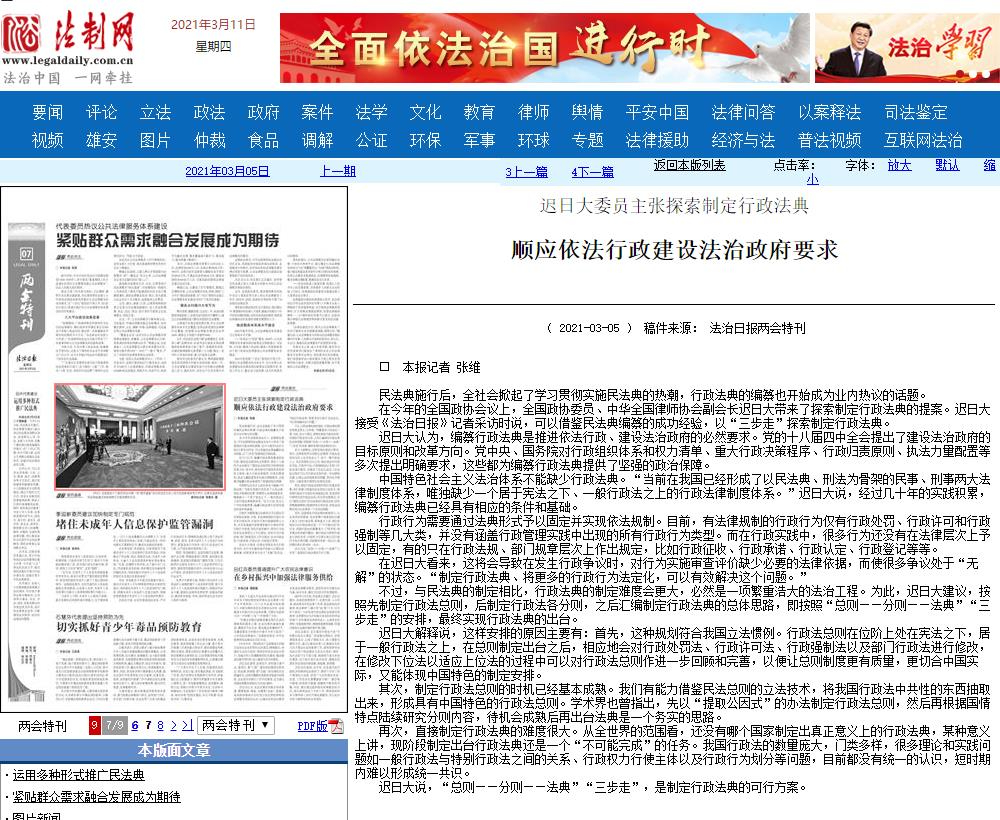Go to the 舆情 channel
This screenshot has height=820, width=1000.
coord(587,112)
